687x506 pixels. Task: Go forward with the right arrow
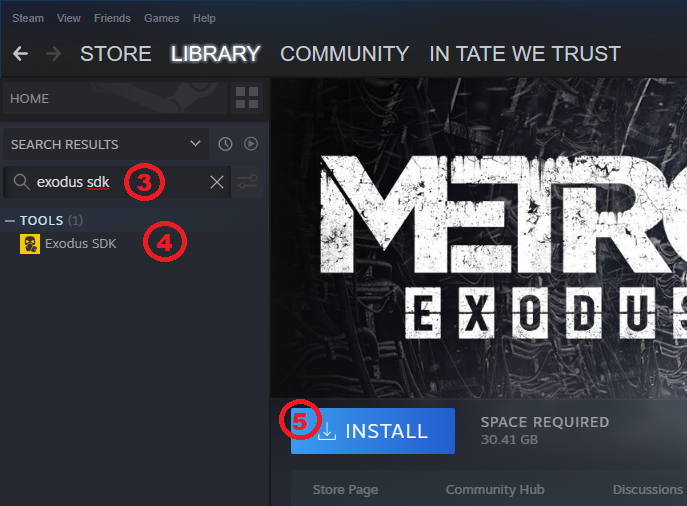click(x=53, y=54)
